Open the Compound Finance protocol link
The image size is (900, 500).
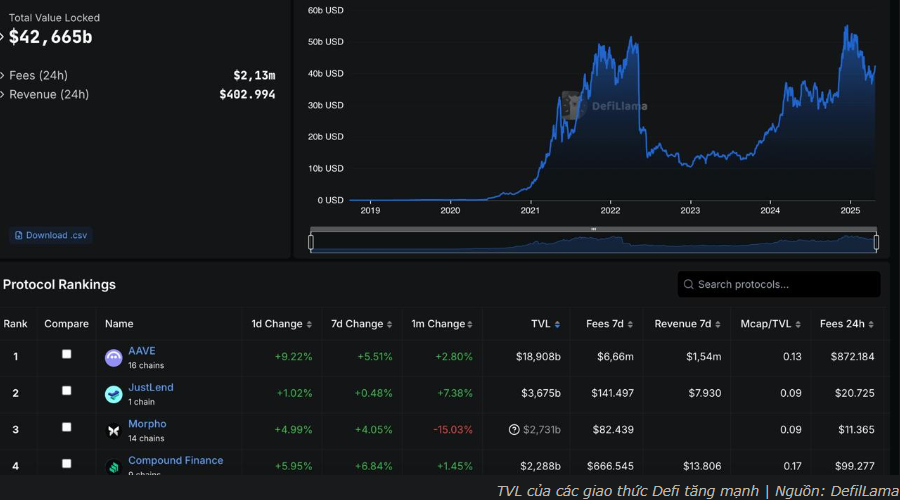click(x=176, y=460)
